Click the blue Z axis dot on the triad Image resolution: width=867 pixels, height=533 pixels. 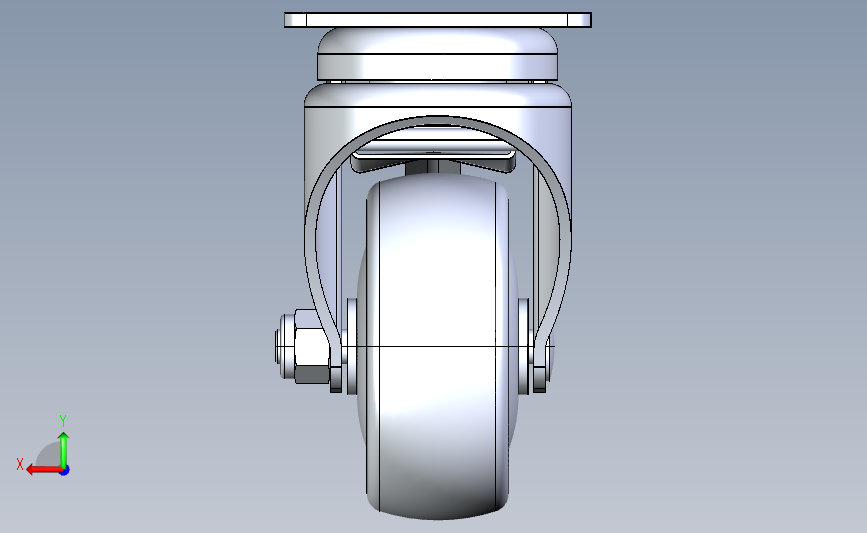[65, 471]
